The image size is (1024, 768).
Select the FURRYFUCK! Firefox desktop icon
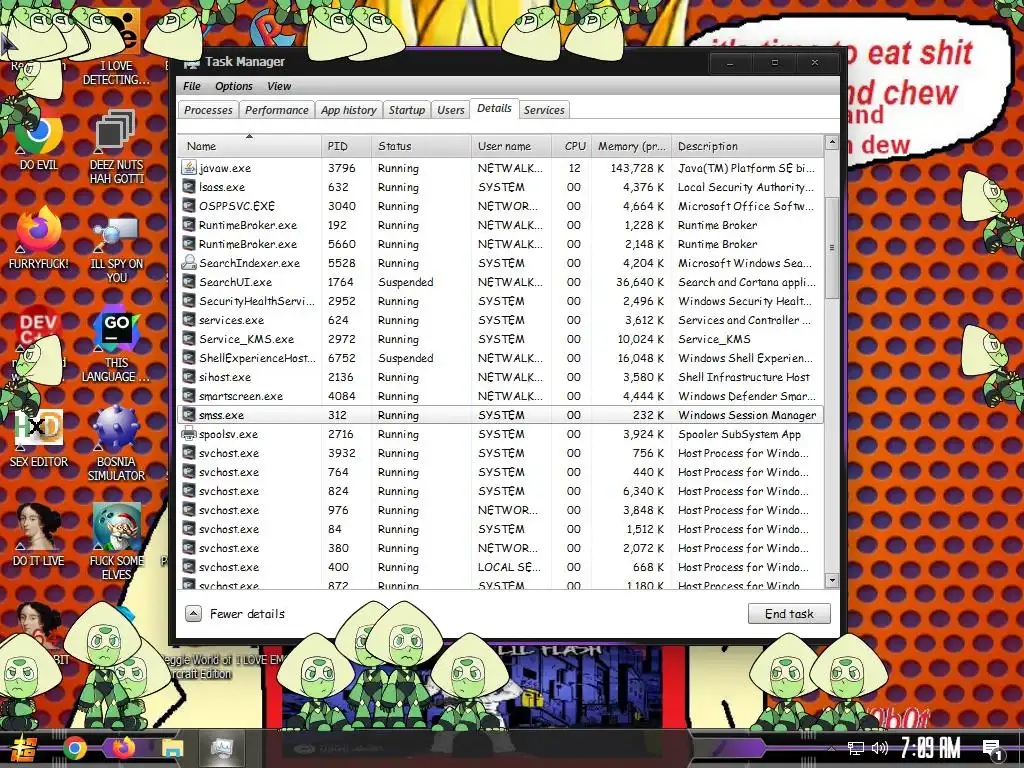(39, 238)
